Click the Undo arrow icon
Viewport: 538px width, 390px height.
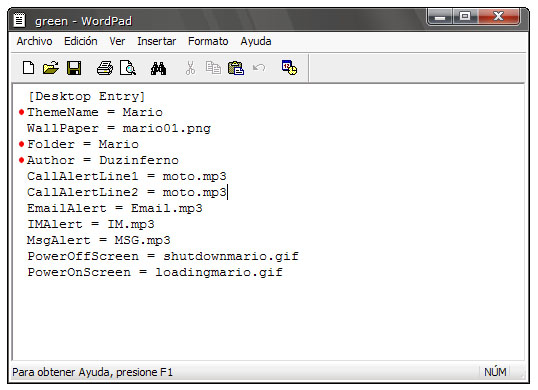259,68
